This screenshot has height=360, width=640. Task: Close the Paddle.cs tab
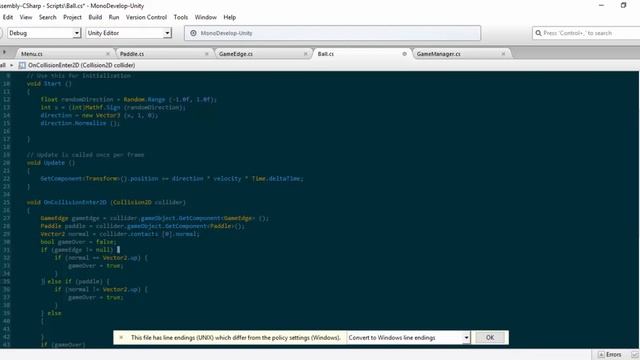[207, 54]
